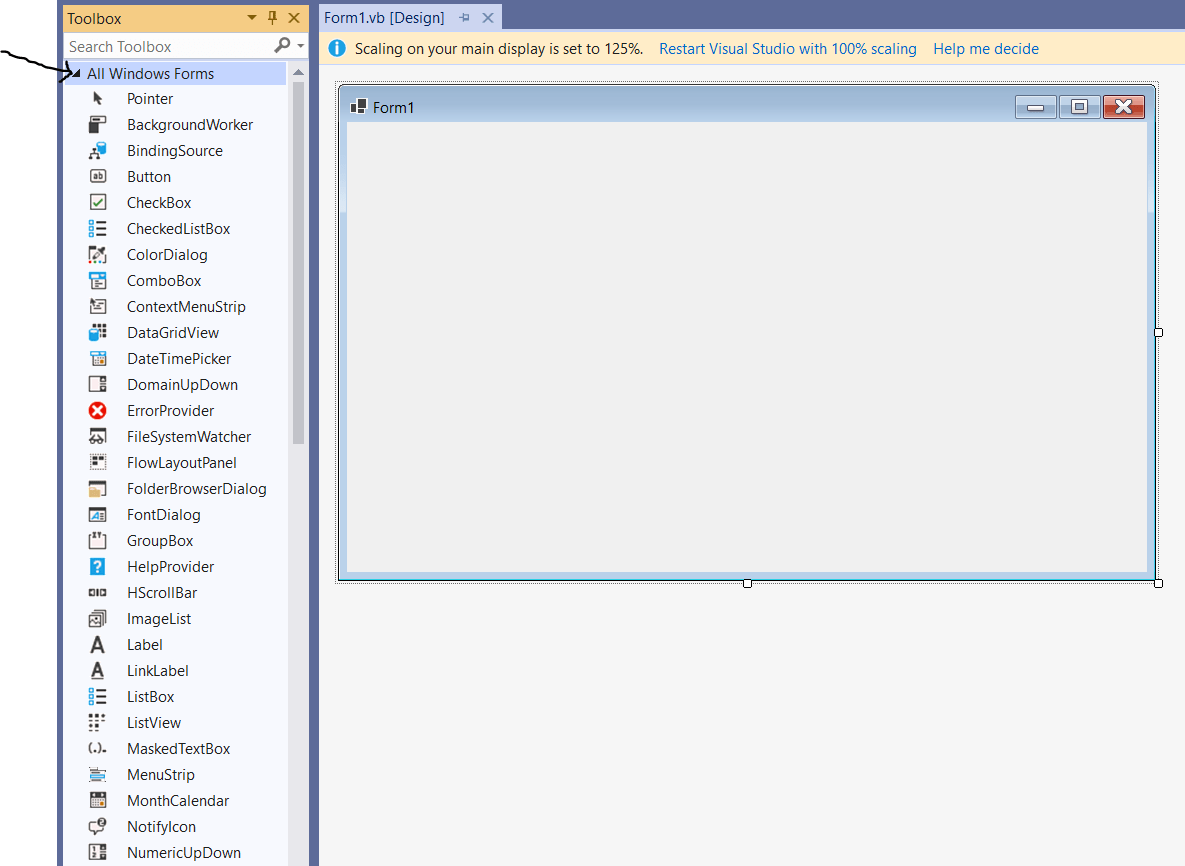Image resolution: width=1185 pixels, height=866 pixels.
Task: Toggle the pin on Form1.vb [Design] tab
Action: pos(465,17)
